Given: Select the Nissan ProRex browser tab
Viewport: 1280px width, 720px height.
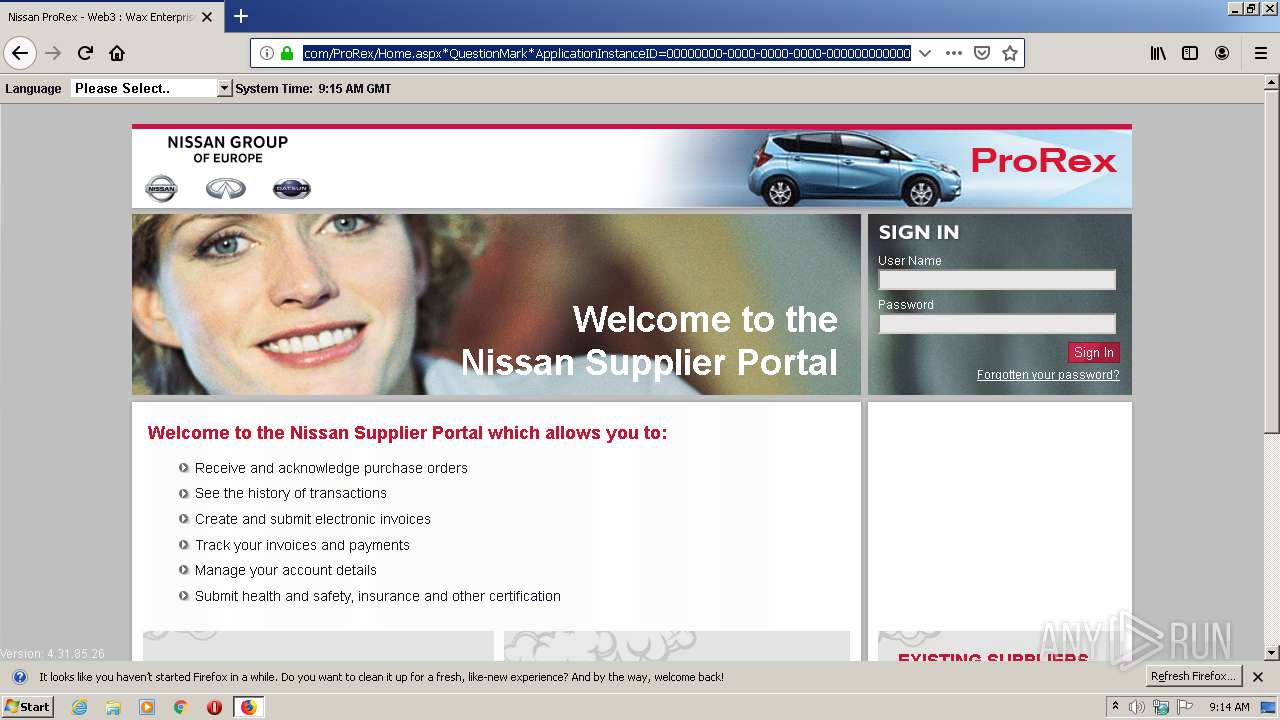Looking at the screenshot, I should pos(110,17).
